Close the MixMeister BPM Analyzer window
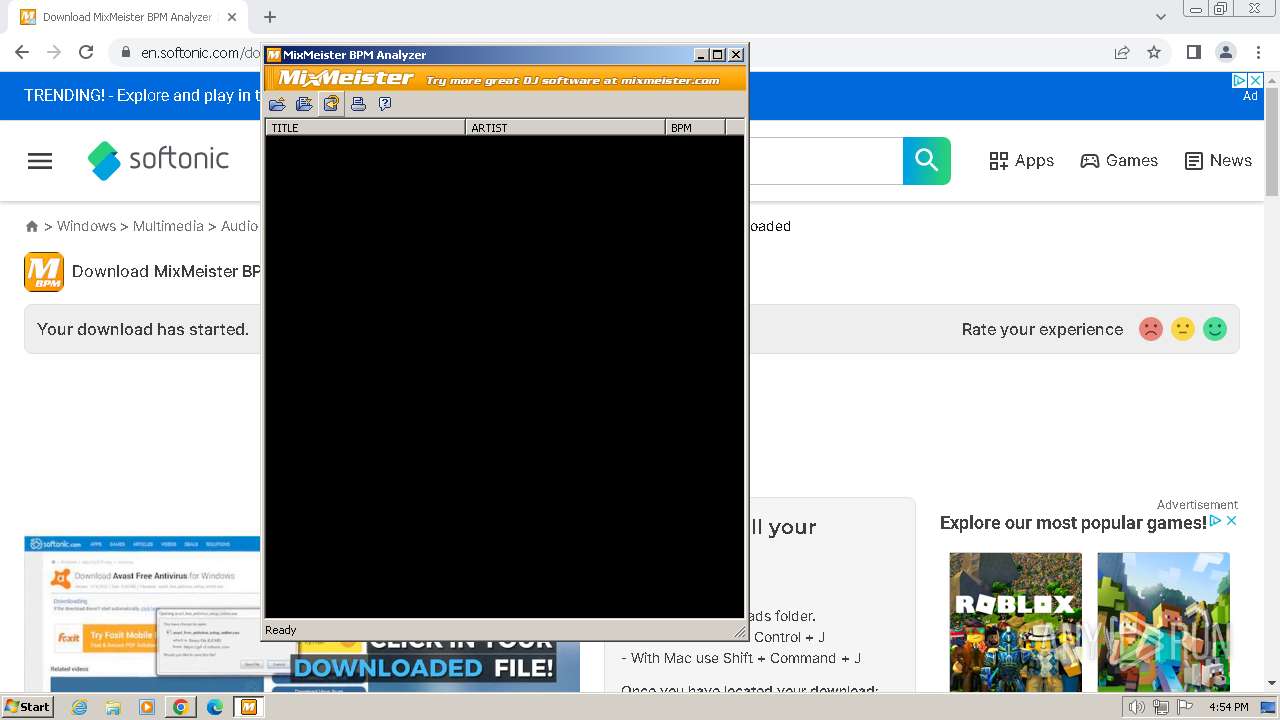The width and height of the screenshot is (1280, 720). (x=736, y=55)
